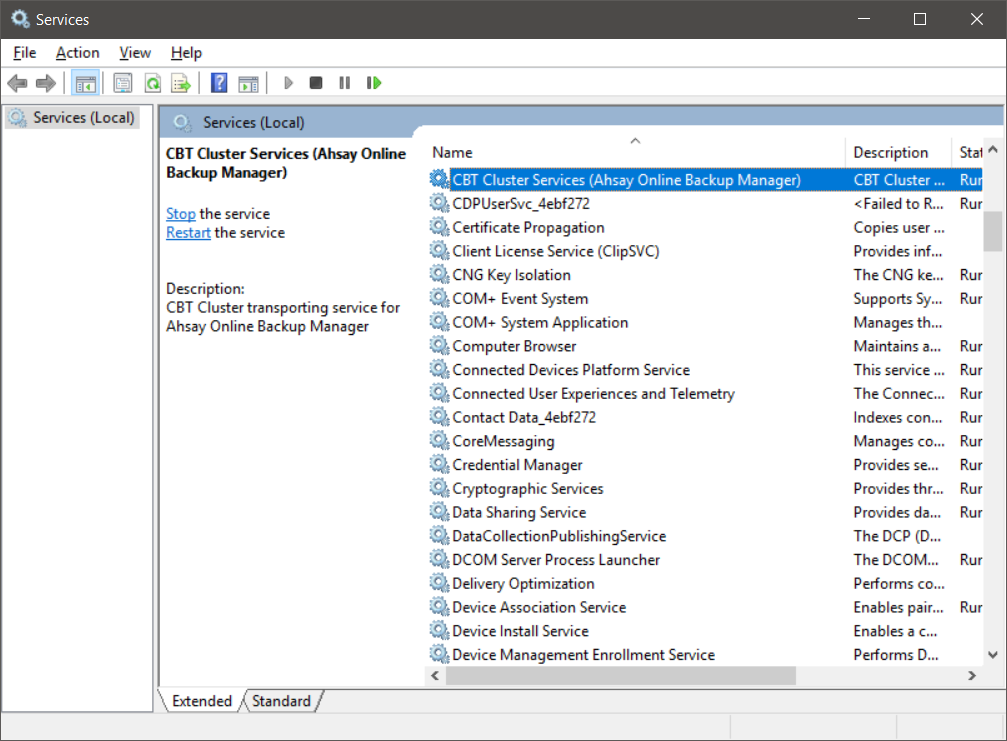This screenshot has height=741, width=1007.
Task: Click the Refresh toolbar icon
Action: [151, 82]
